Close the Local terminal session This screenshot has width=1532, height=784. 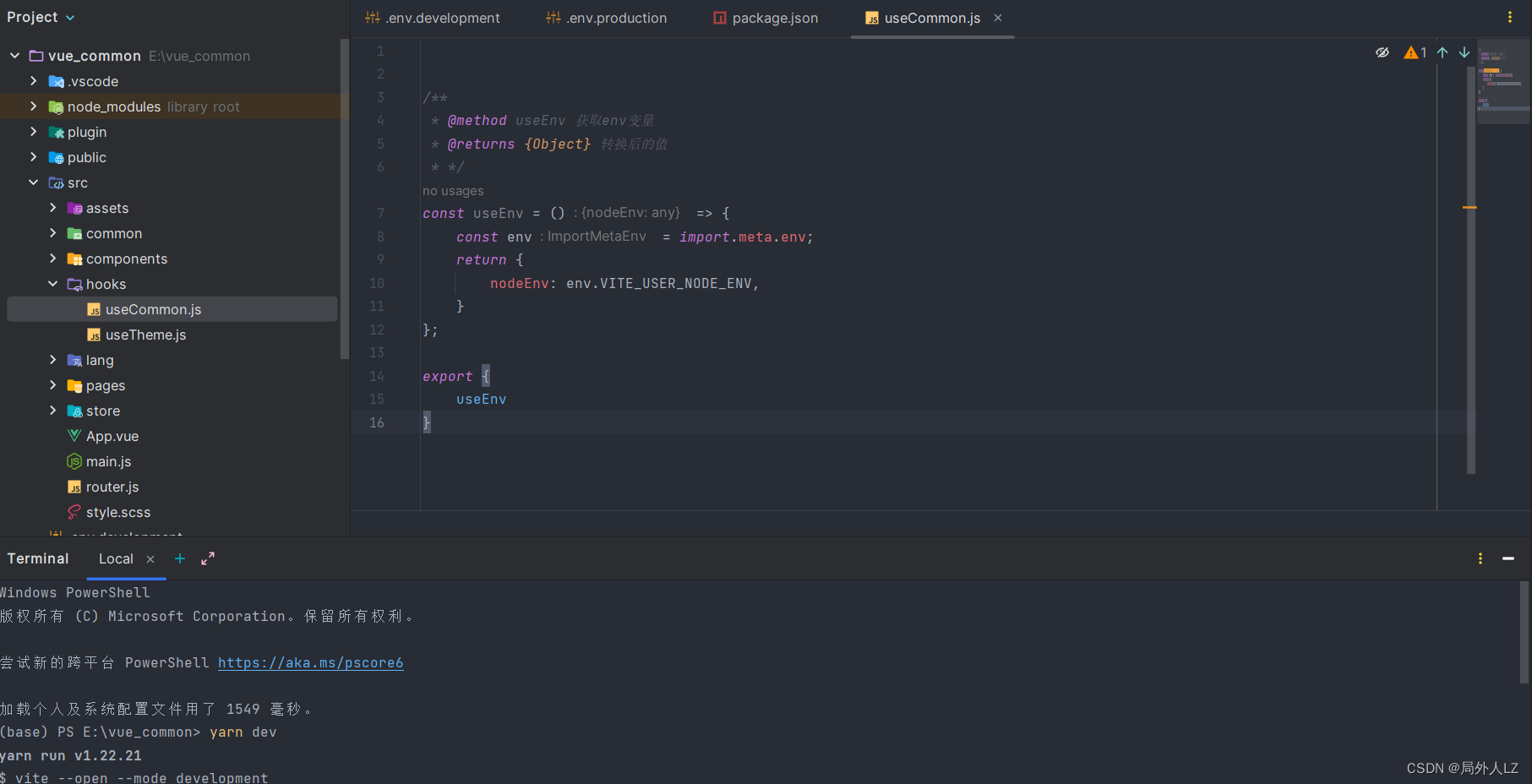coord(150,559)
